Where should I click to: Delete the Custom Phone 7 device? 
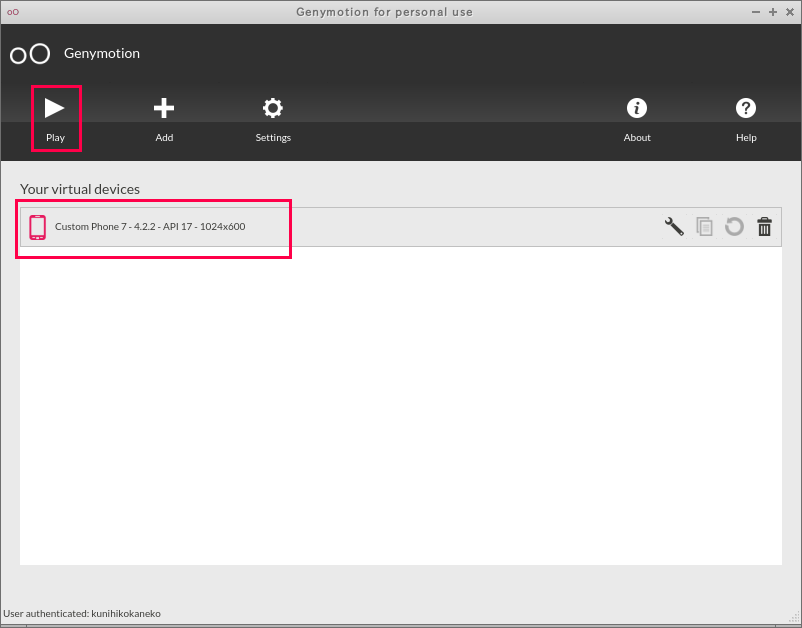coord(764,227)
